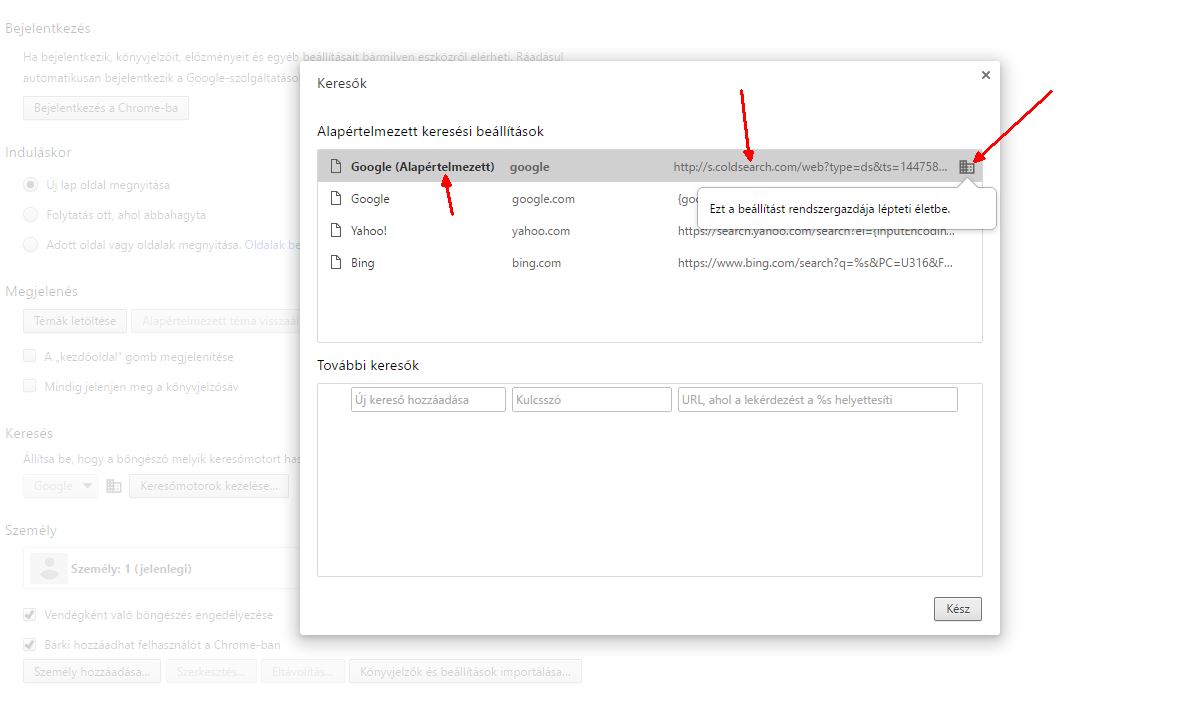
Task: Click the Bing search URL text
Action: [815, 263]
